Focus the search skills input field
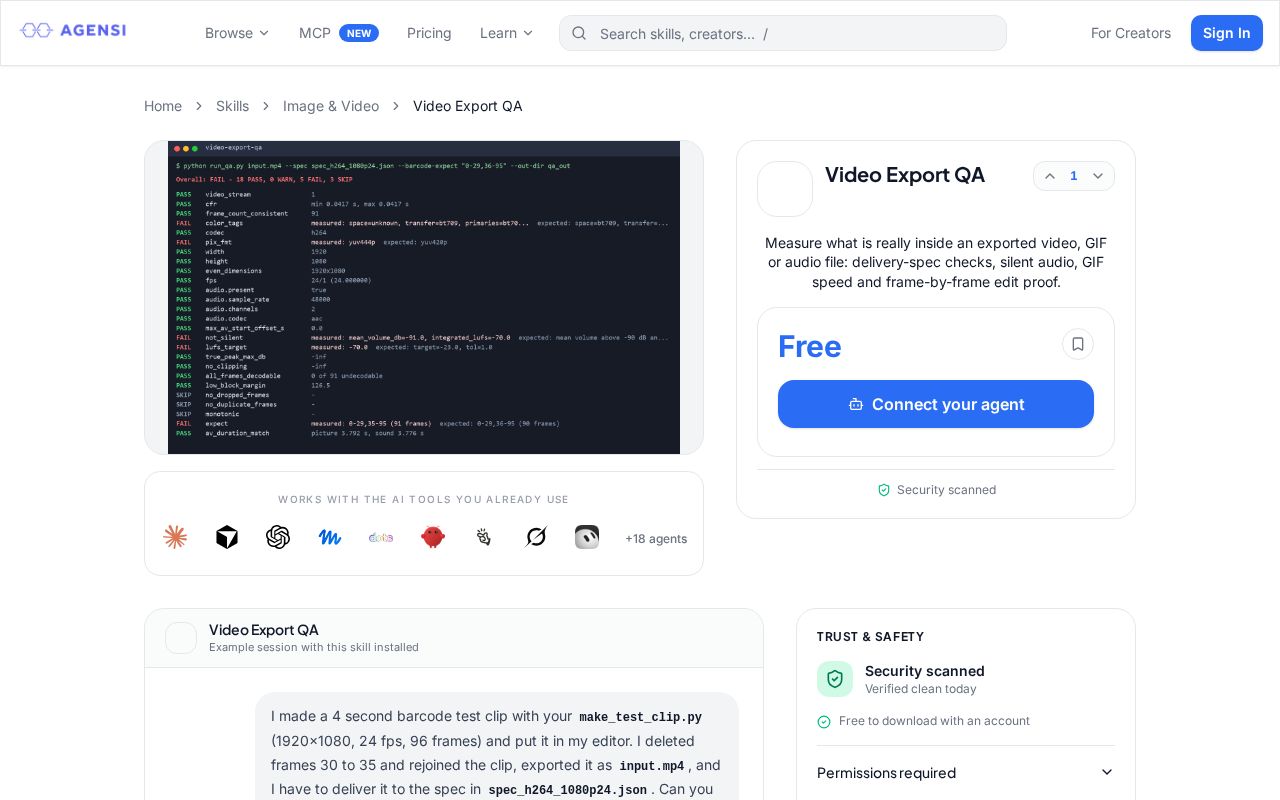 point(783,33)
